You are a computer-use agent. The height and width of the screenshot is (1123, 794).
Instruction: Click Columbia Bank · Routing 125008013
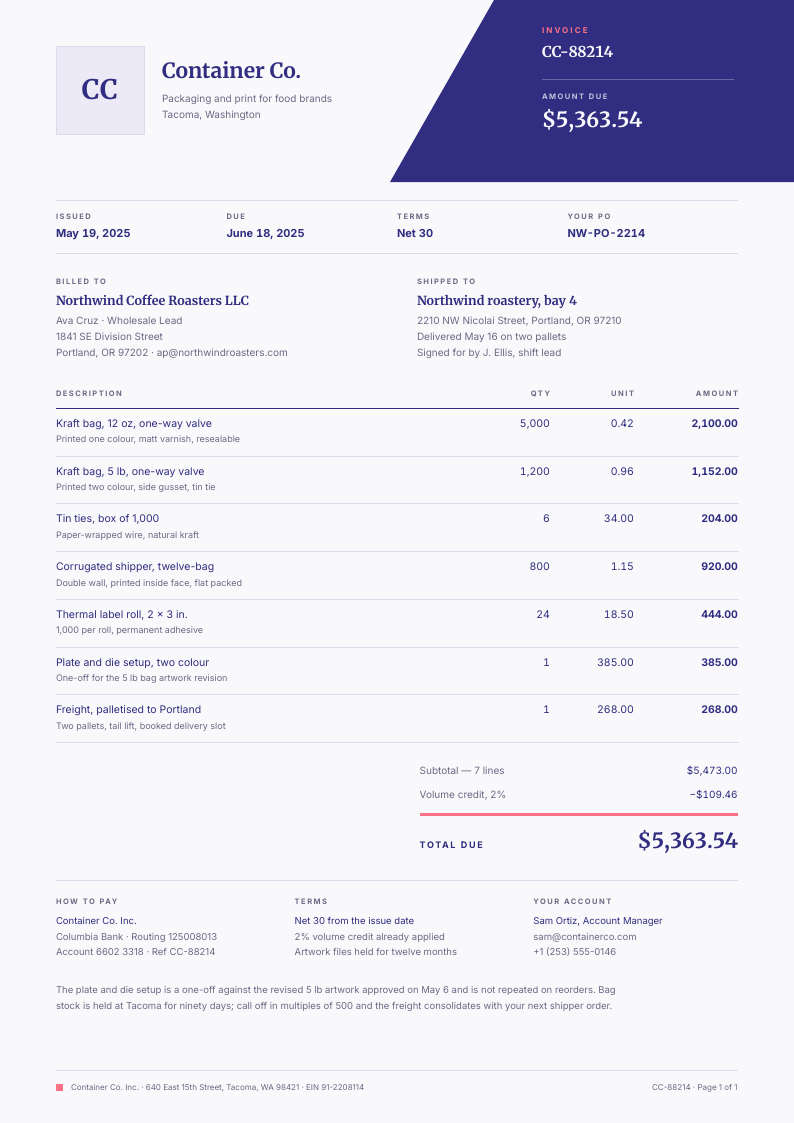(x=137, y=936)
